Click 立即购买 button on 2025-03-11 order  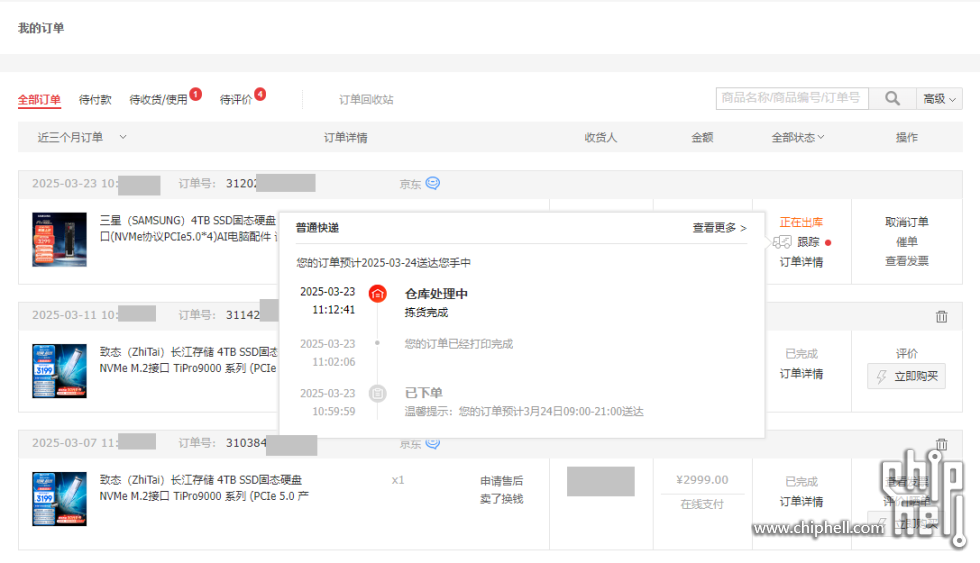906,376
